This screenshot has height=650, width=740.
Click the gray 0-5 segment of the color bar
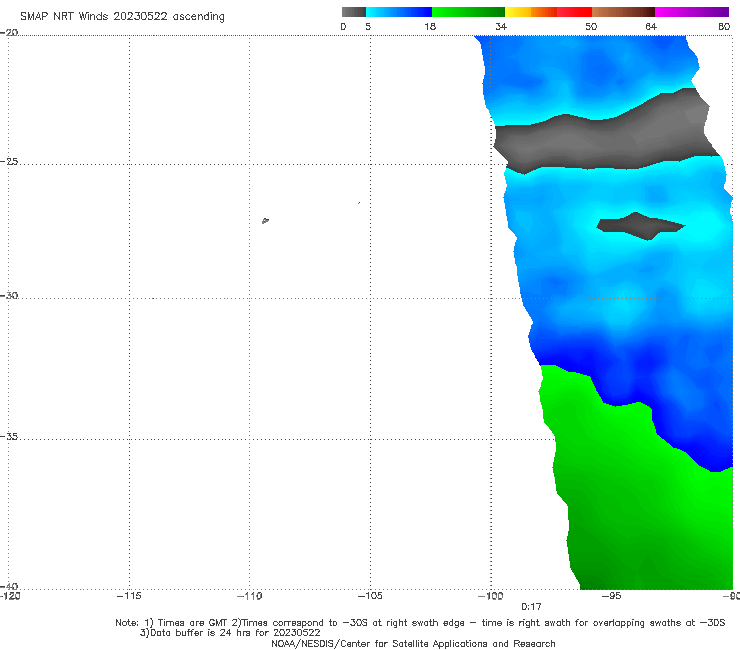click(353, 12)
